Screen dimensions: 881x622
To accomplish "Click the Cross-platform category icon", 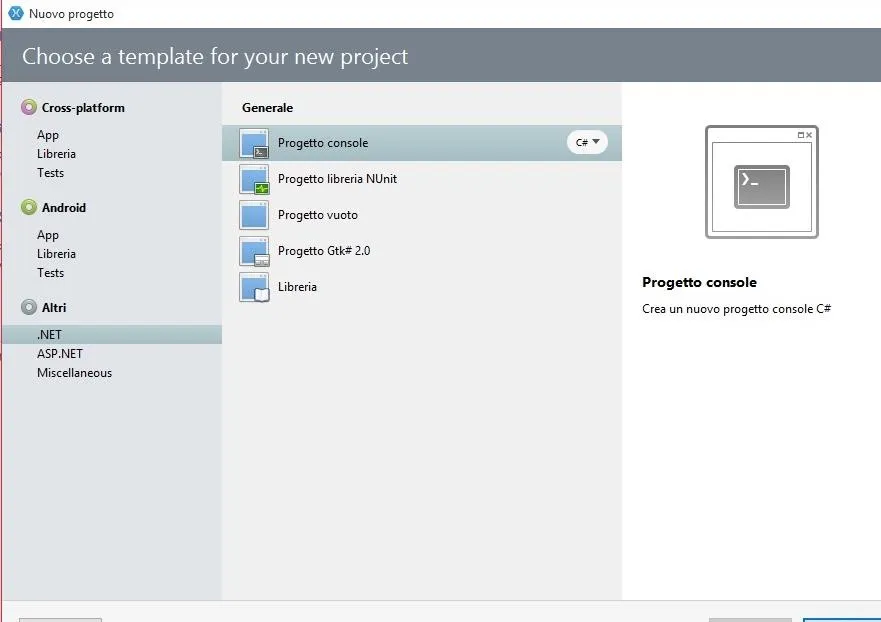I will [29, 107].
